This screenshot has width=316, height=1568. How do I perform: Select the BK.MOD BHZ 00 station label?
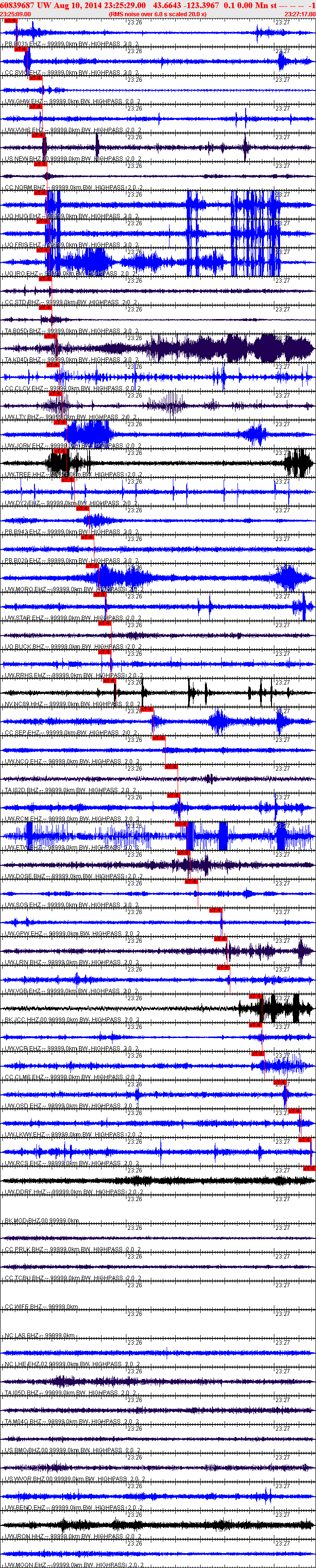pos(42,1220)
